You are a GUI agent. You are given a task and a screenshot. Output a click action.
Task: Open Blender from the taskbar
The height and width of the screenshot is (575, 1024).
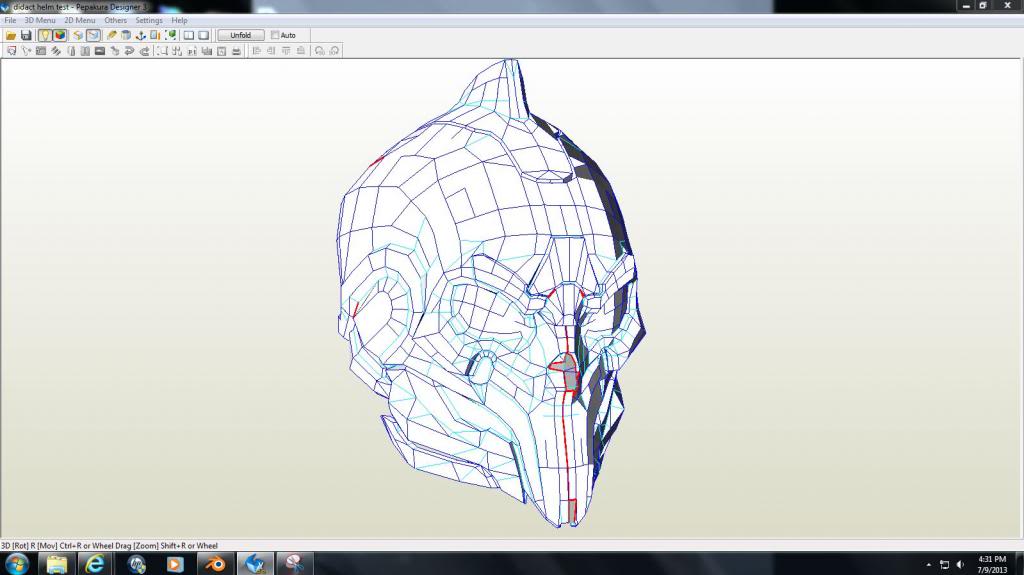click(216, 564)
